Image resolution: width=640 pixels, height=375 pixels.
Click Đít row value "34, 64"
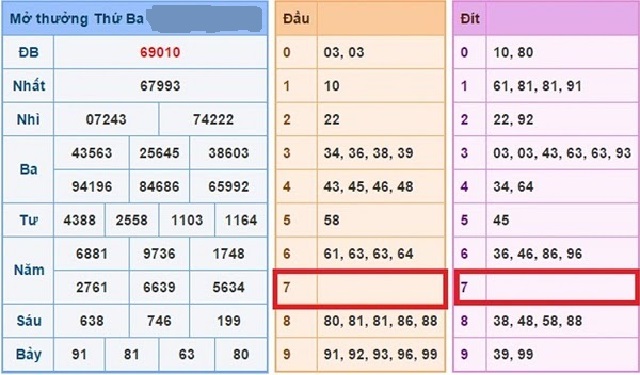coord(513,186)
